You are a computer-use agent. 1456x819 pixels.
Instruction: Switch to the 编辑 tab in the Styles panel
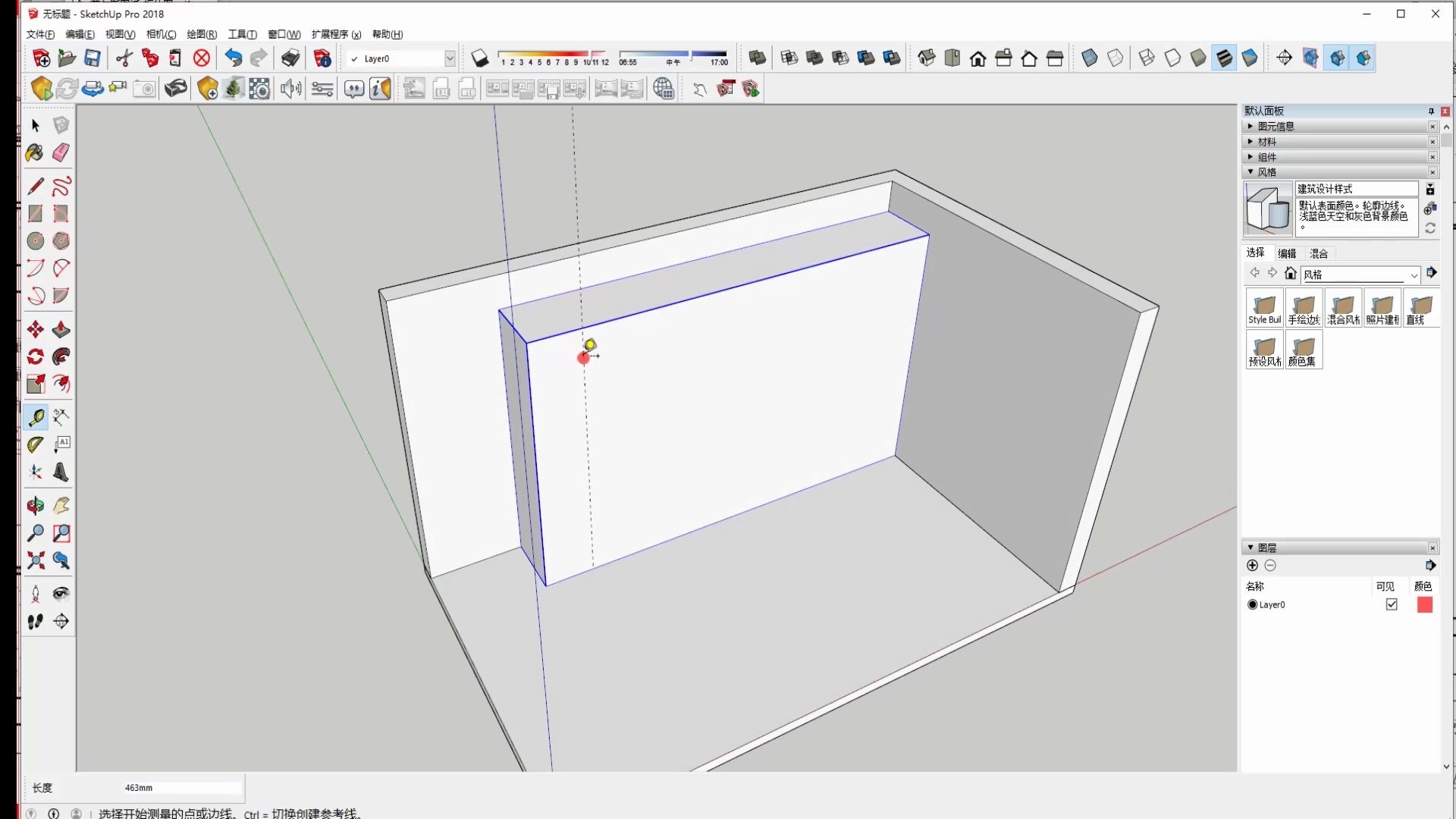pyautogui.click(x=1287, y=253)
